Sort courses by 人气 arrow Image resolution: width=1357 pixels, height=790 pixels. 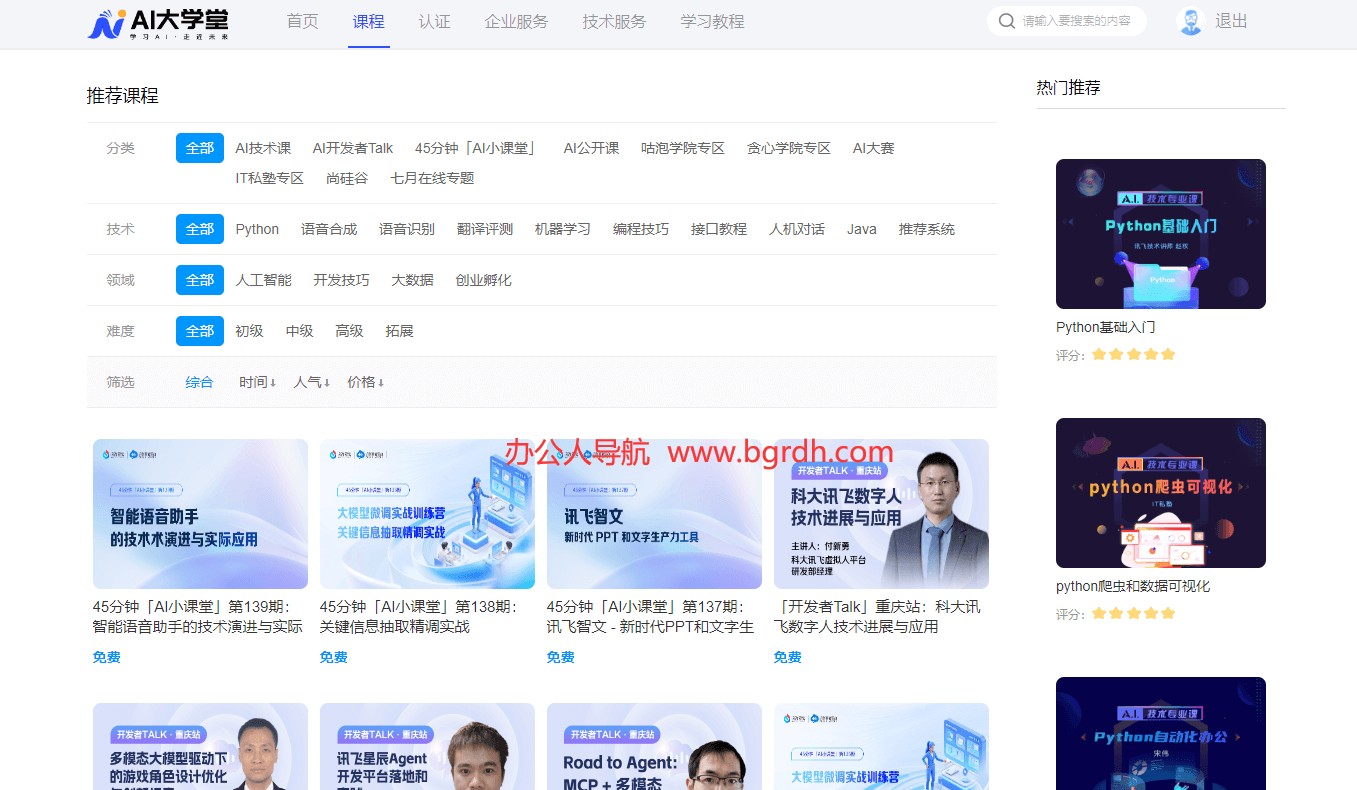[x=312, y=382]
